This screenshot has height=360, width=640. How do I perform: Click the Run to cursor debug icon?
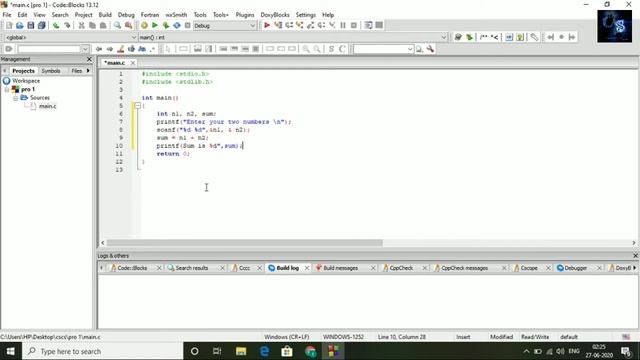(x=278, y=25)
